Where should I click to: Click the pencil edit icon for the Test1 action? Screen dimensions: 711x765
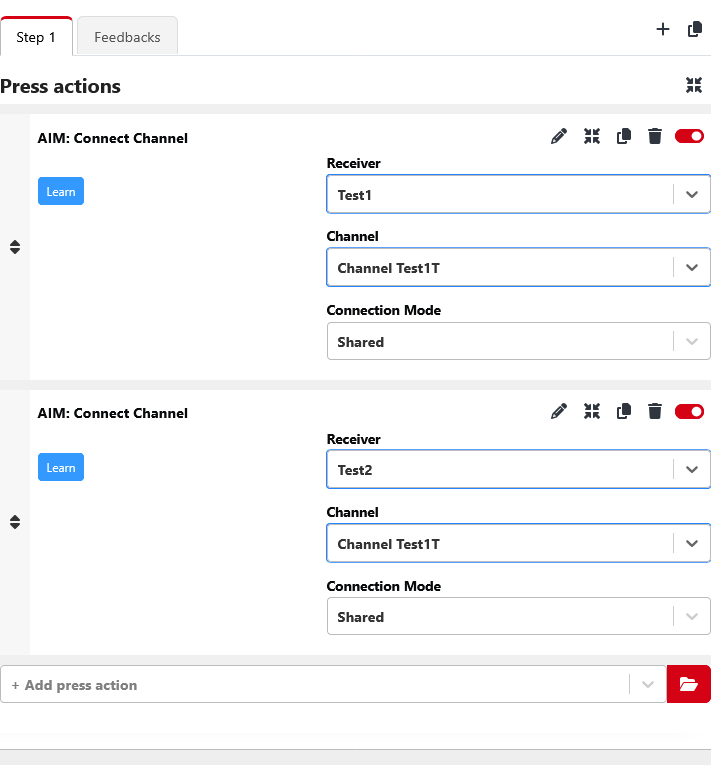(559, 136)
